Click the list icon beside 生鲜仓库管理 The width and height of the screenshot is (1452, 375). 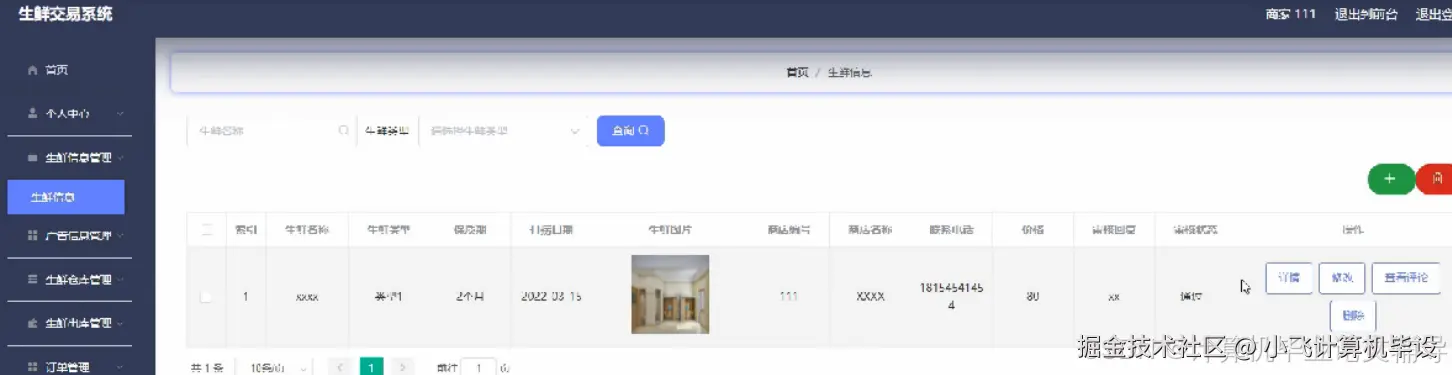[32, 280]
